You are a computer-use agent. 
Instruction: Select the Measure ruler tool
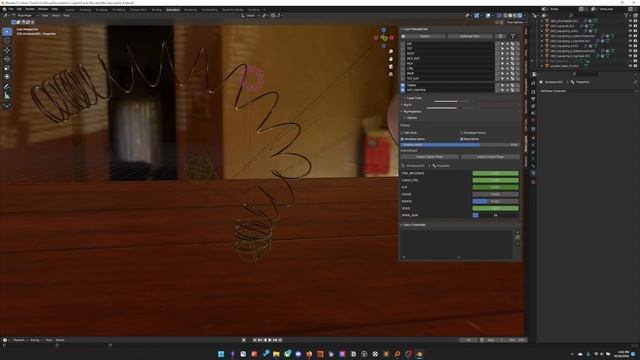7,96
